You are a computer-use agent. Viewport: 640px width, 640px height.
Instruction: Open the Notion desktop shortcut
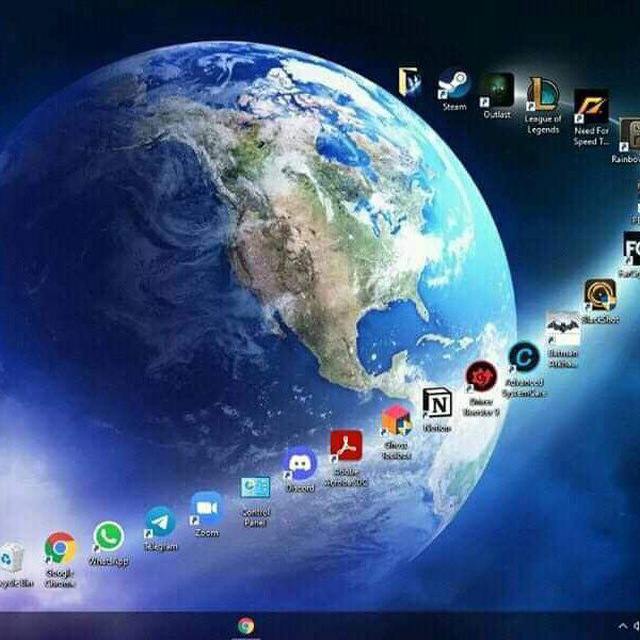pos(437,403)
